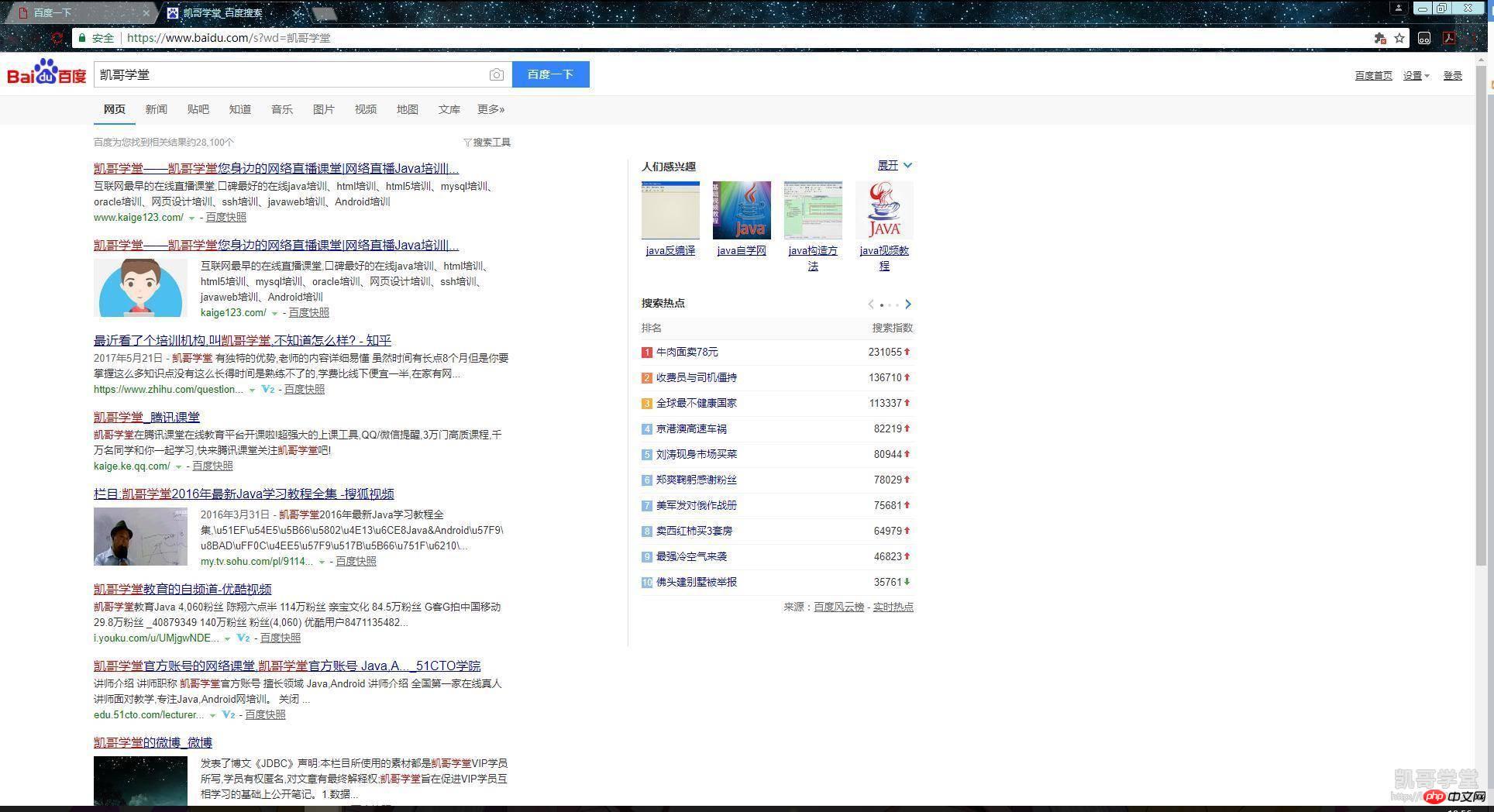This screenshot has height=812, width=1494.
Task: Click the browser address bar URL
Action: 229,38
